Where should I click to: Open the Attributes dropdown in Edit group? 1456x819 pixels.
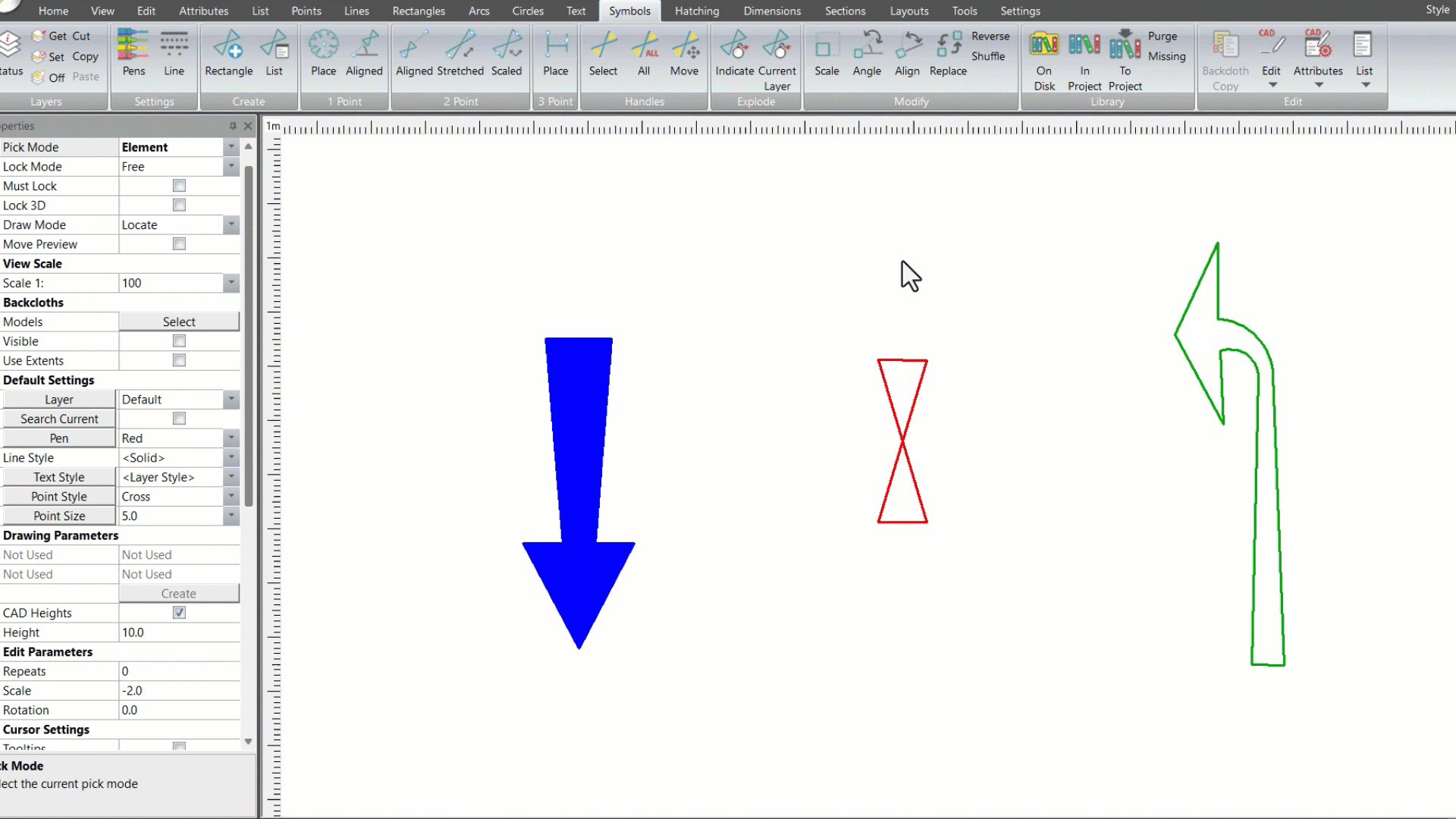(x=1318, y=85)
